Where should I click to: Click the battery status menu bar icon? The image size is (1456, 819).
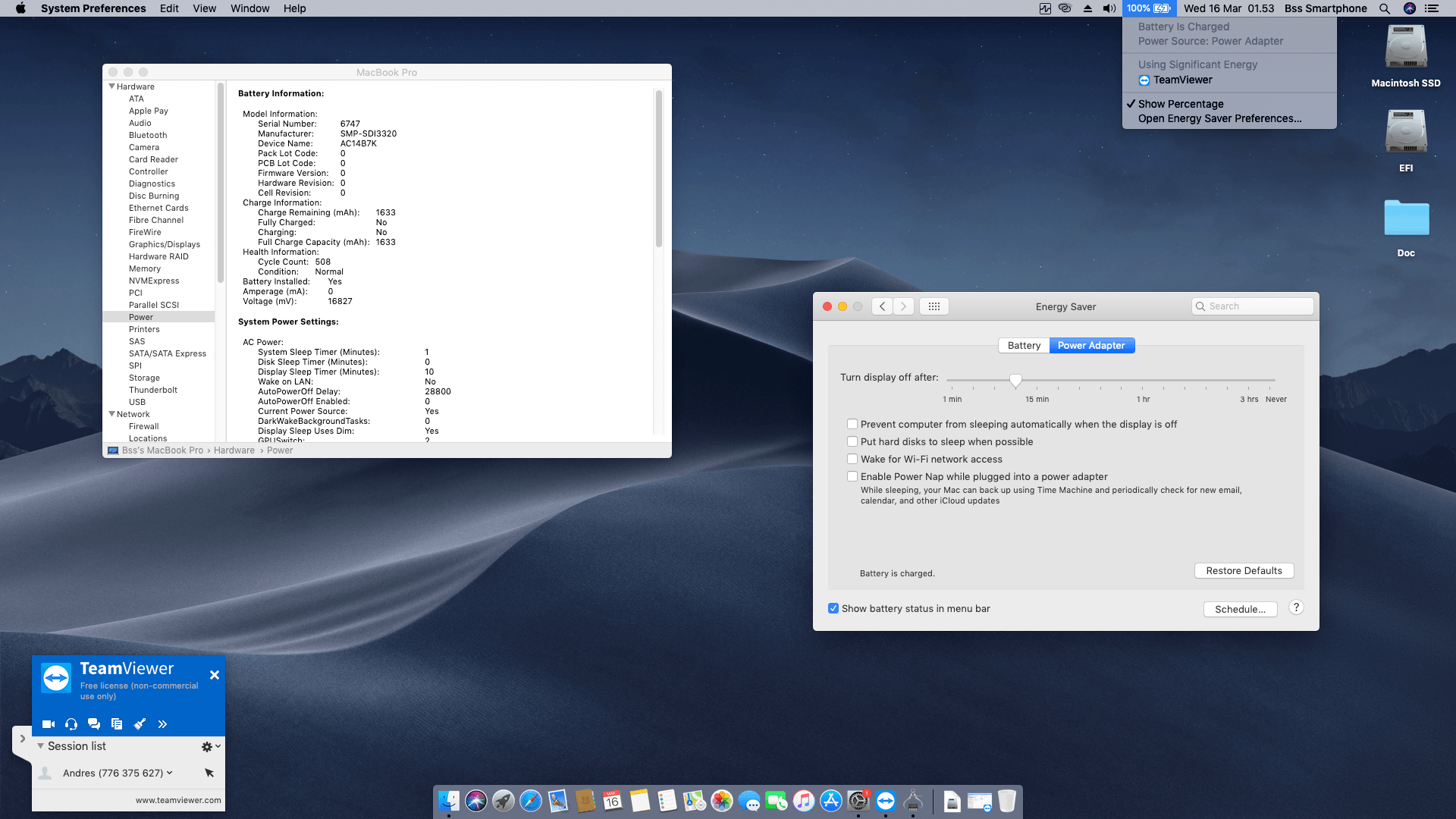point(1149,8)
